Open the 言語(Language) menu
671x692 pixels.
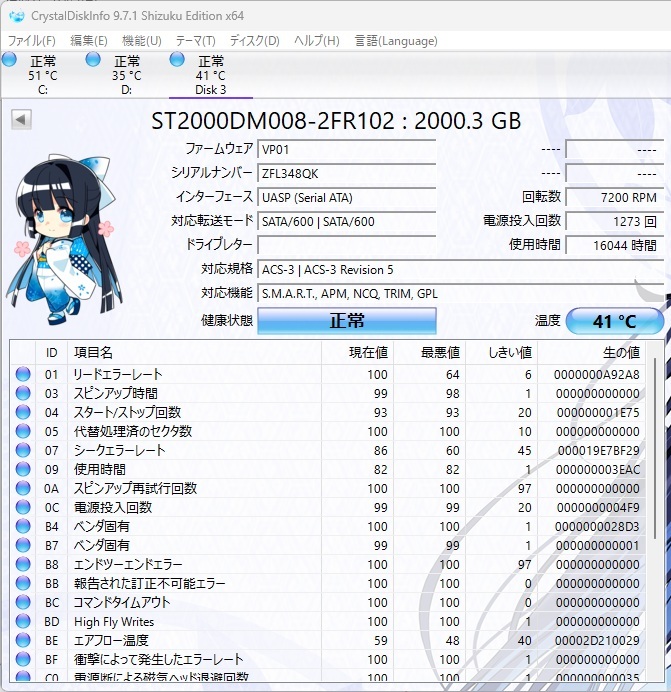click(396, 41)
